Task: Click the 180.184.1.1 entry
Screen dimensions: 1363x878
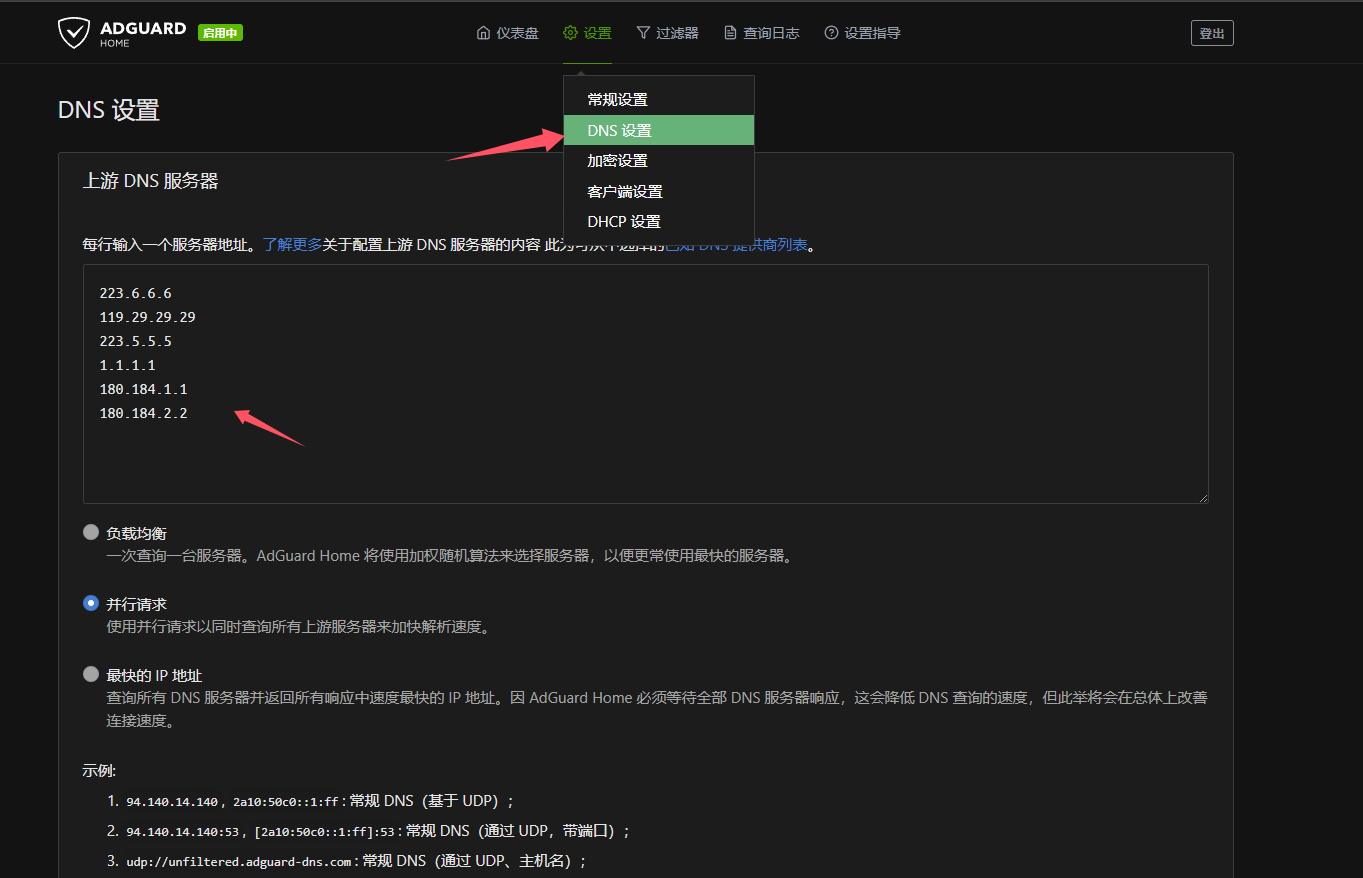Action: [x=143, y=389]
